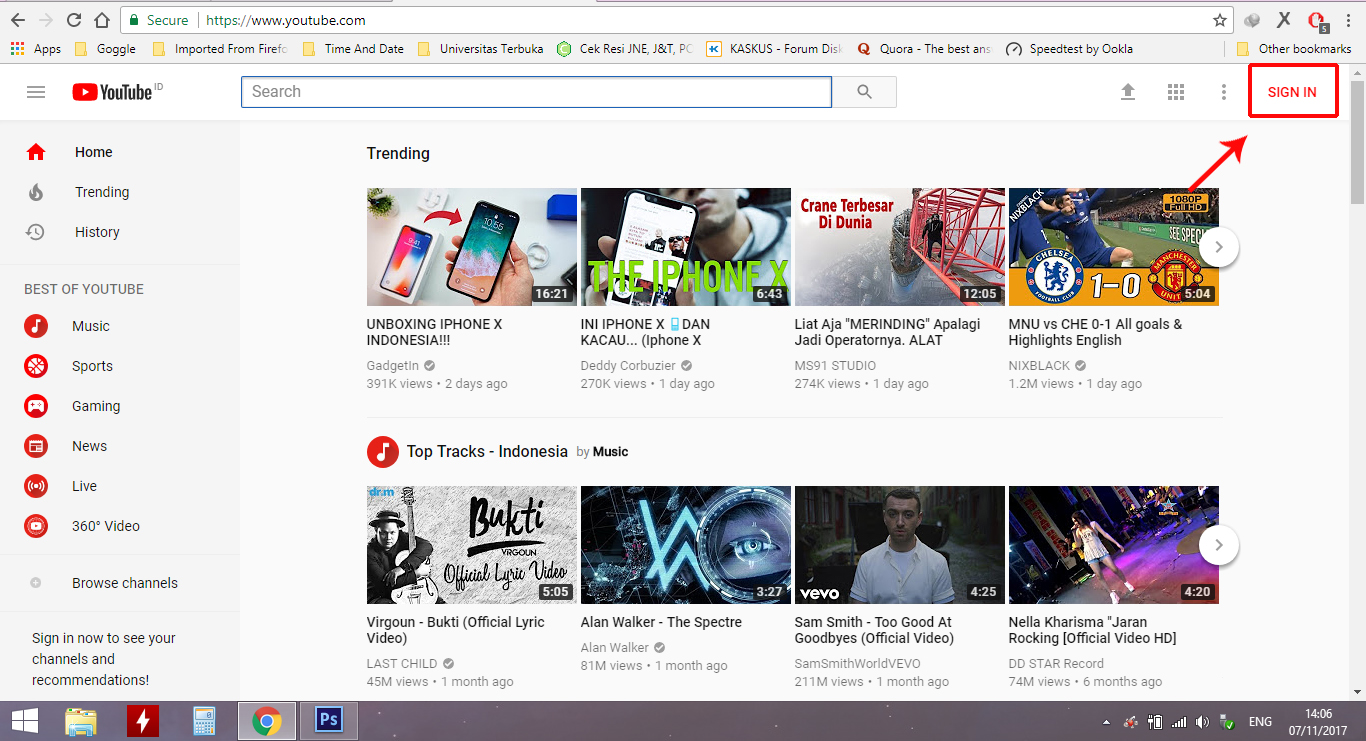
Task: Expand the Trending carousel with right chevron
Action: [1218, 247]
